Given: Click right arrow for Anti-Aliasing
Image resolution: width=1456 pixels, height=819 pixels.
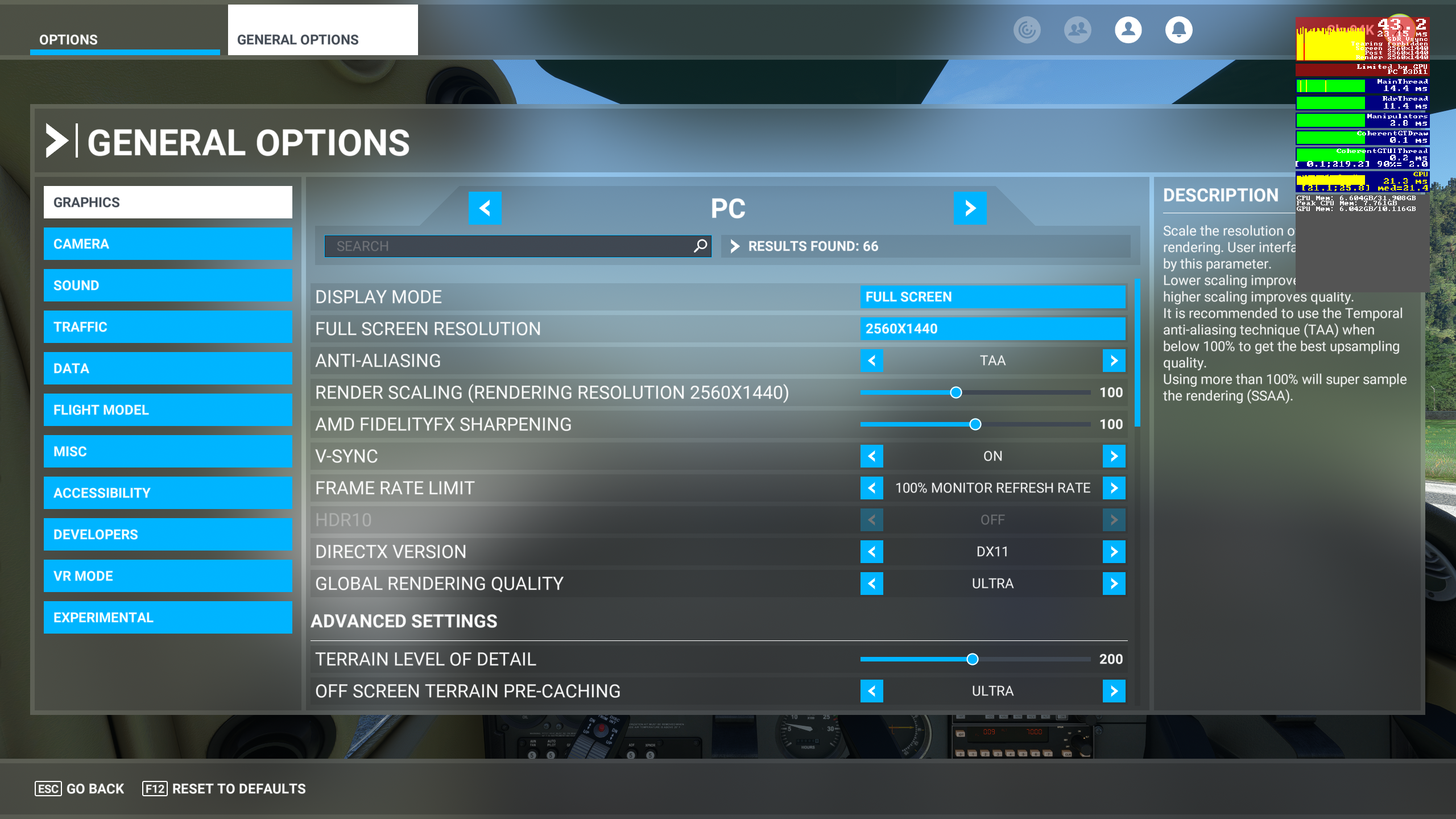Looking at the screenshot, I should coord(1114,361).
